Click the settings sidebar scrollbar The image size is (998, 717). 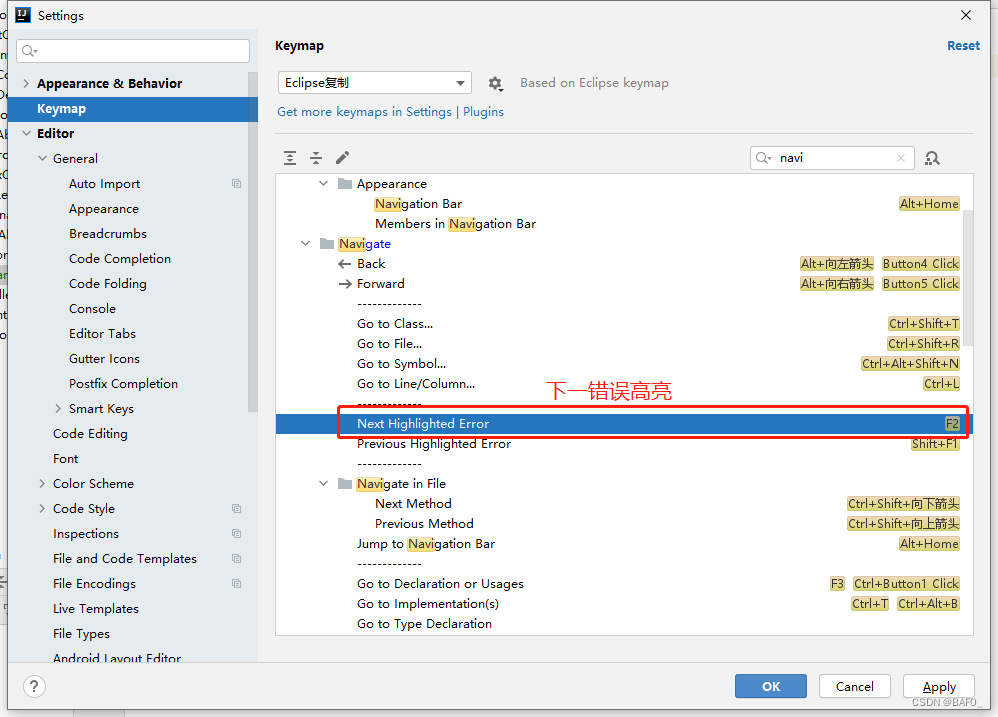click(253, 242)
